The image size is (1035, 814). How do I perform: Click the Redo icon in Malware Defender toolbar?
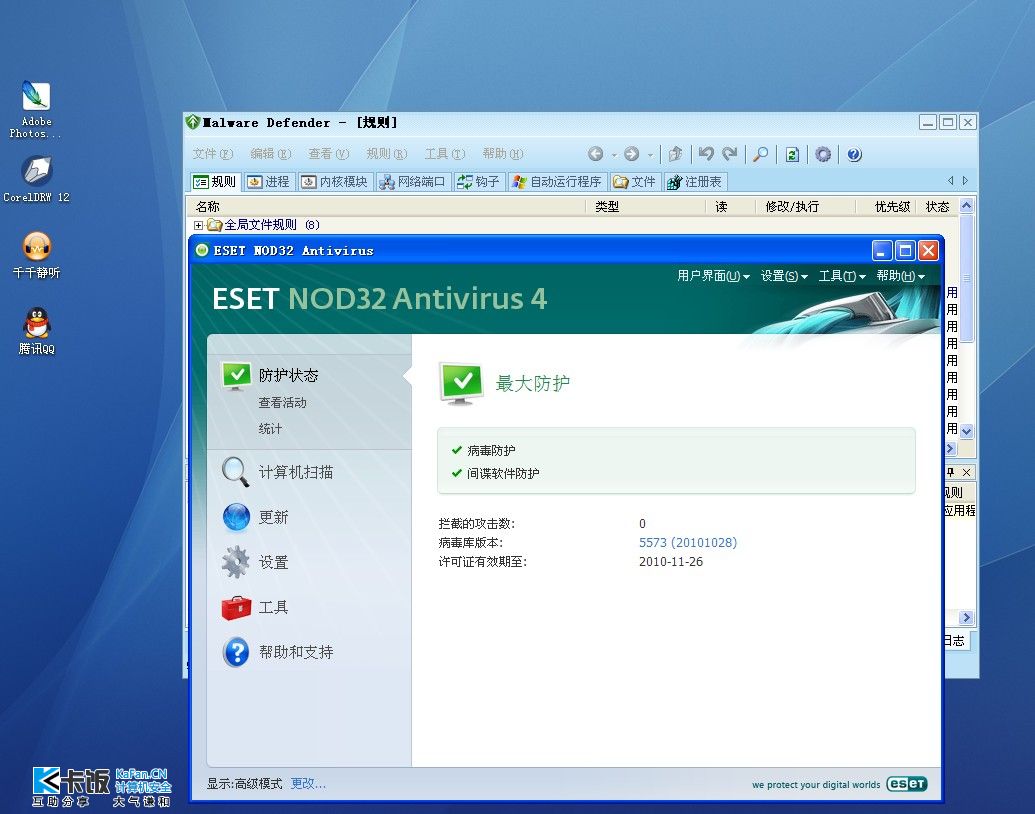tap(729, 154)
